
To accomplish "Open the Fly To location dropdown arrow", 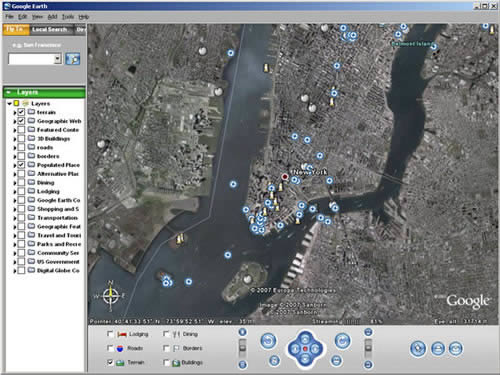I will click(58, 59).
